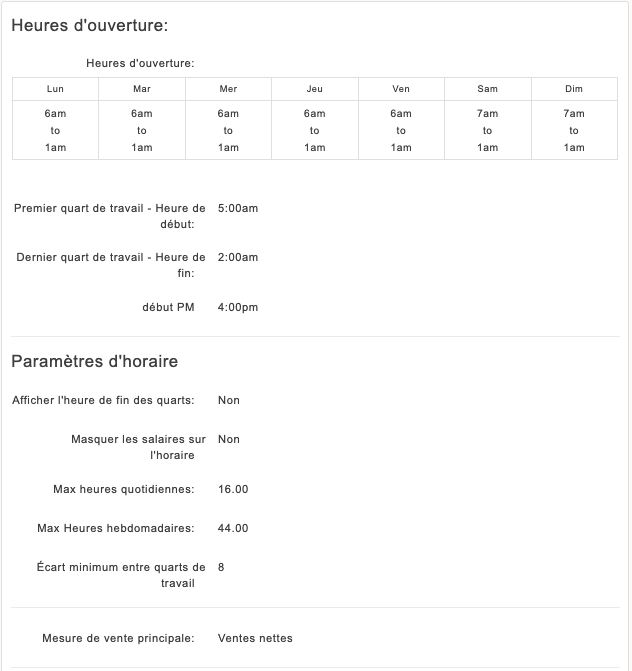Click the "Afficher l'heure de fin des quarts" label

click(103, 400)
